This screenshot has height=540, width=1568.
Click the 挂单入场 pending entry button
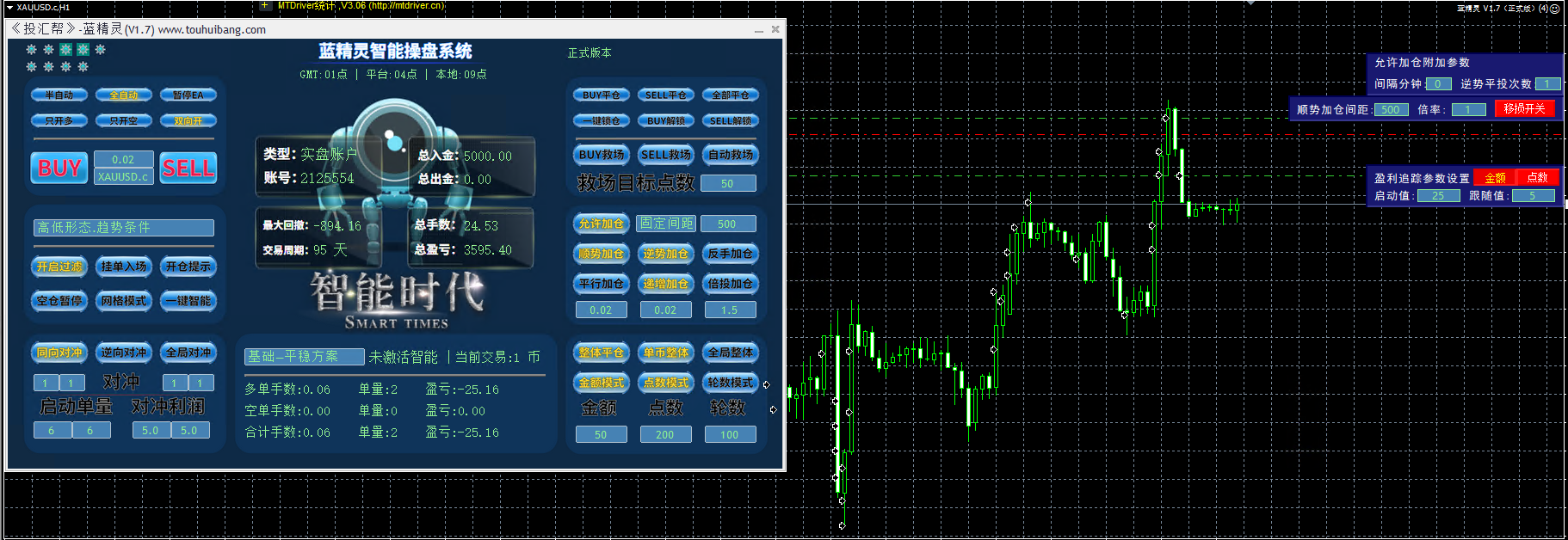click(124, 267)
